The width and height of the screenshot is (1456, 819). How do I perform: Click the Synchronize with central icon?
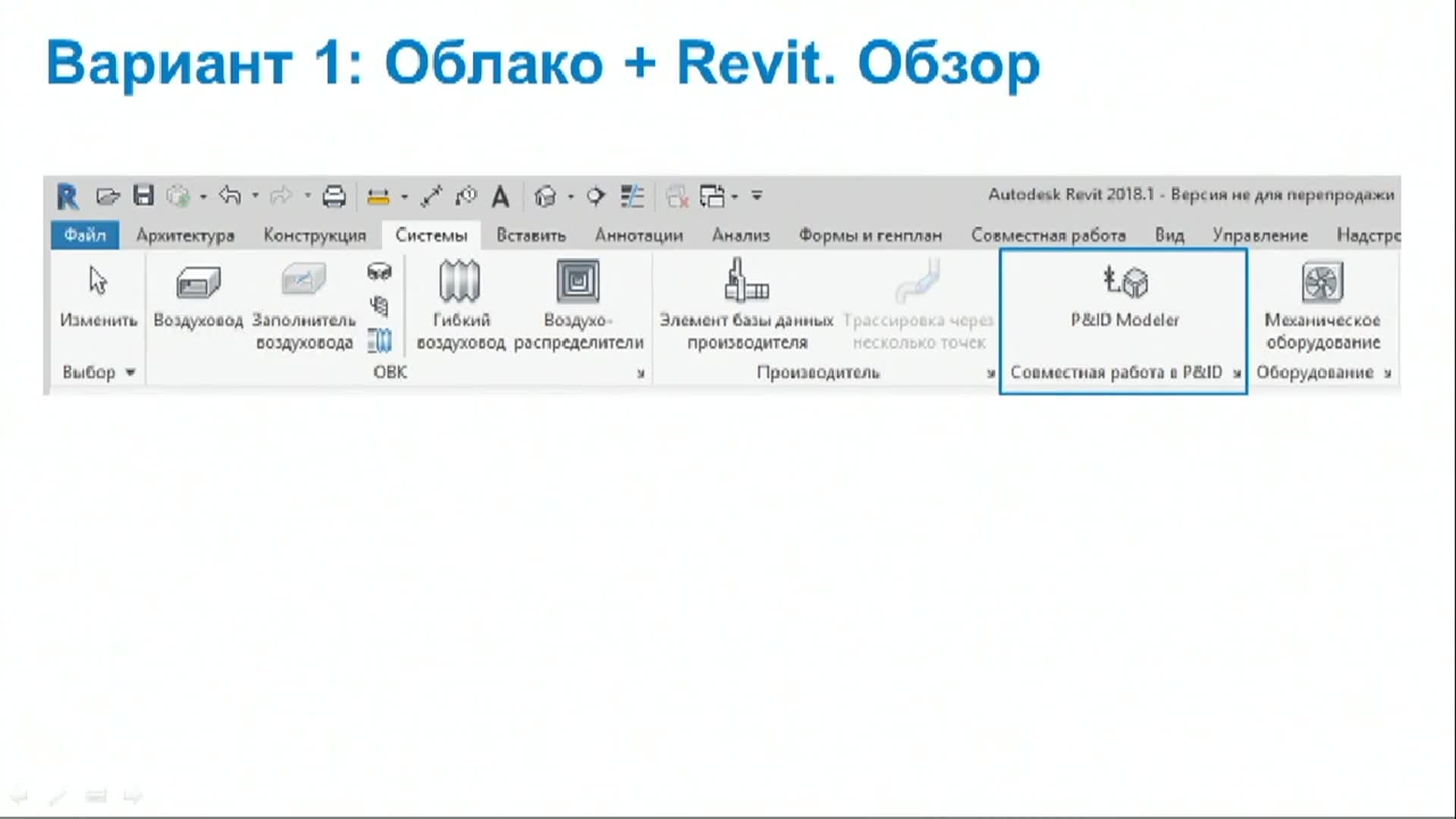click(178, 196)
